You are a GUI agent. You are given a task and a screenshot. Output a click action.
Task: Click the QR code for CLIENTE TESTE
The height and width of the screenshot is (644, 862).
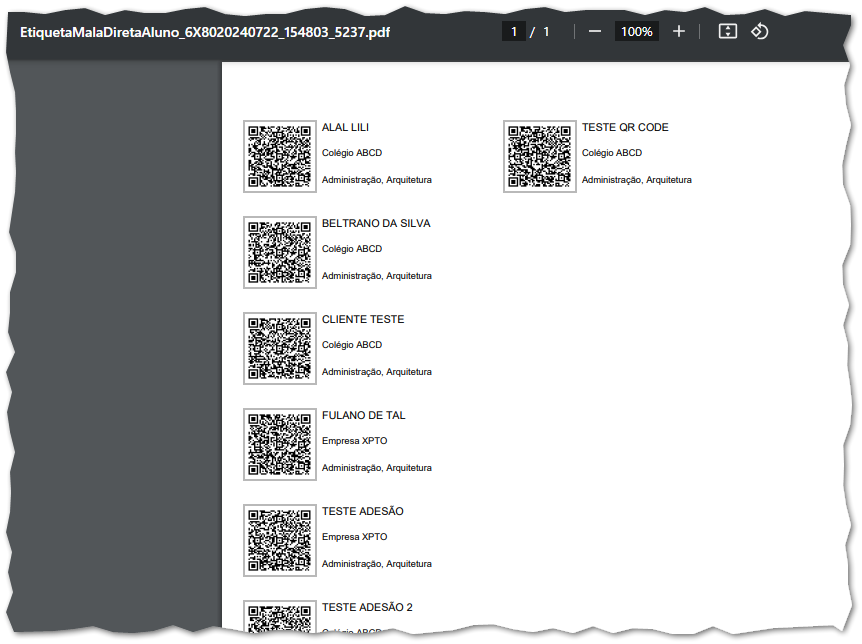click(280, 349)
